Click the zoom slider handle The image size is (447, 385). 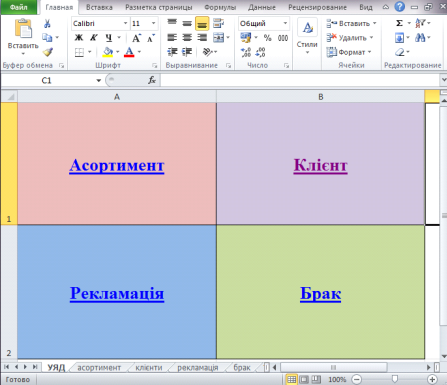(x=395, y=379)
